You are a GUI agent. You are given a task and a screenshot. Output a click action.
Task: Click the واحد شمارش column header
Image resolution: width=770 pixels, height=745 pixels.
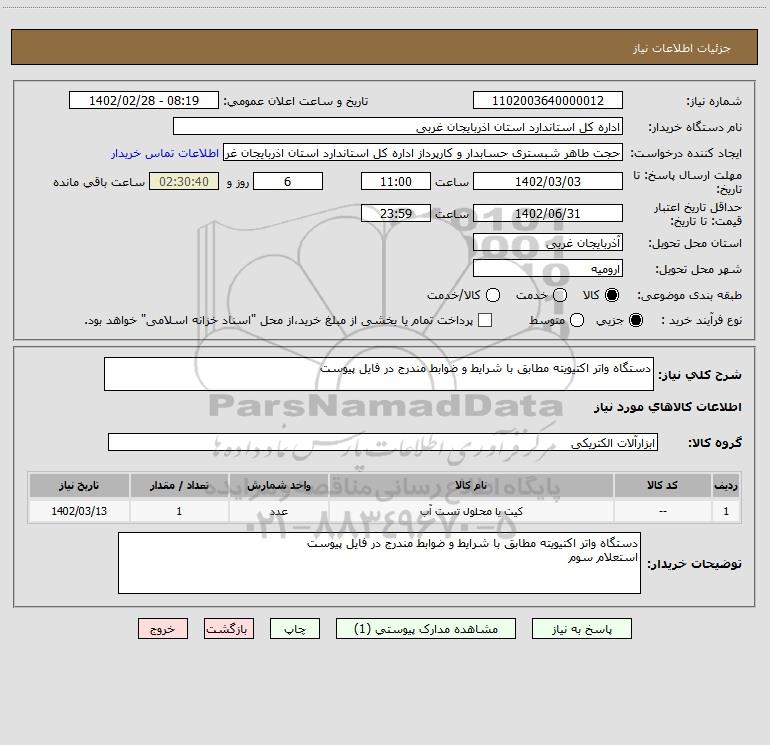278,485
